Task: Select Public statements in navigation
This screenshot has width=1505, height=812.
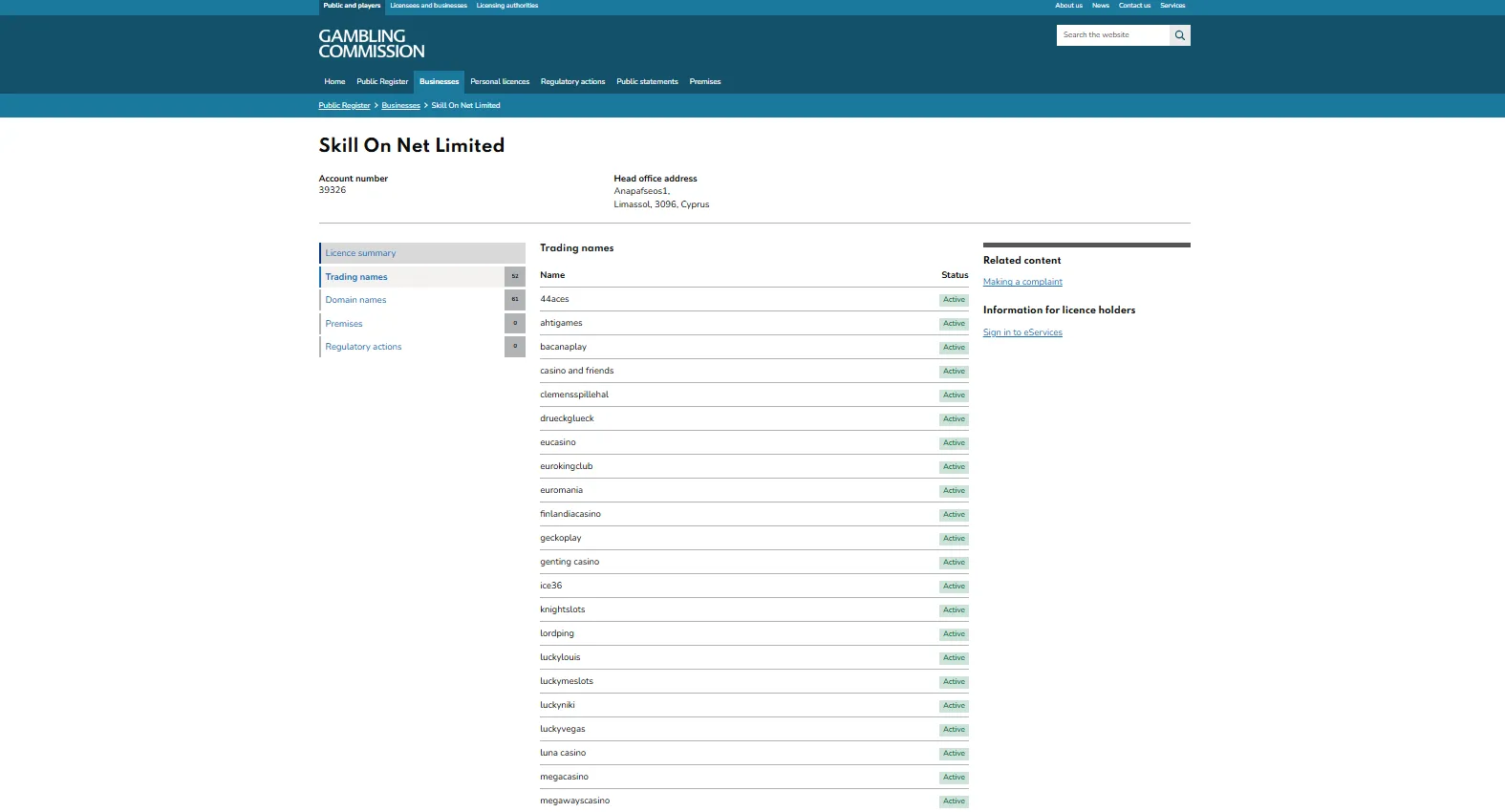Action: click(647, 82)
